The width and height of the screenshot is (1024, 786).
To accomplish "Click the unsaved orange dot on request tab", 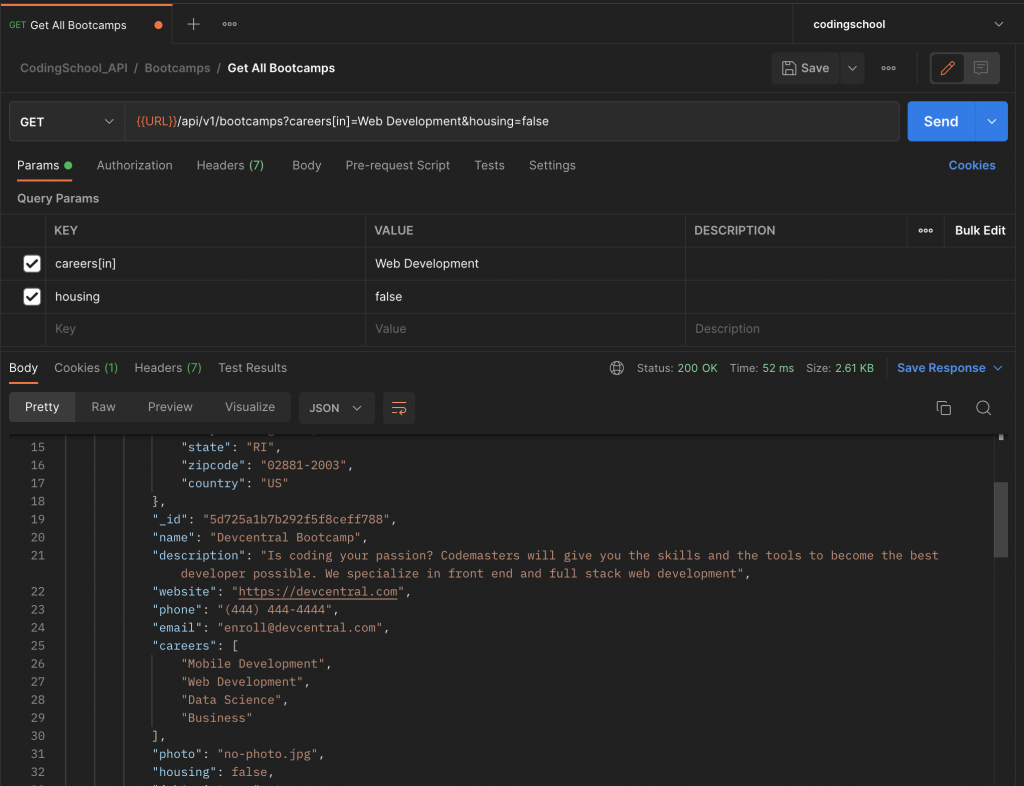I will (158, 25).
